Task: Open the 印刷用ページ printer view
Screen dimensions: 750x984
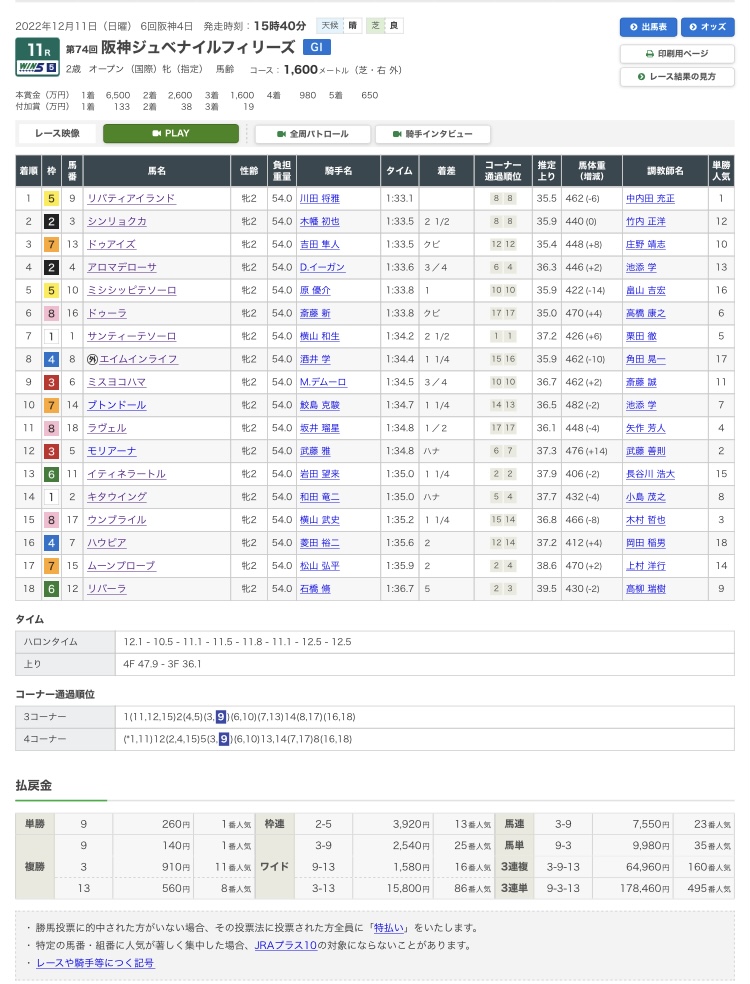Action: (677, 54)
